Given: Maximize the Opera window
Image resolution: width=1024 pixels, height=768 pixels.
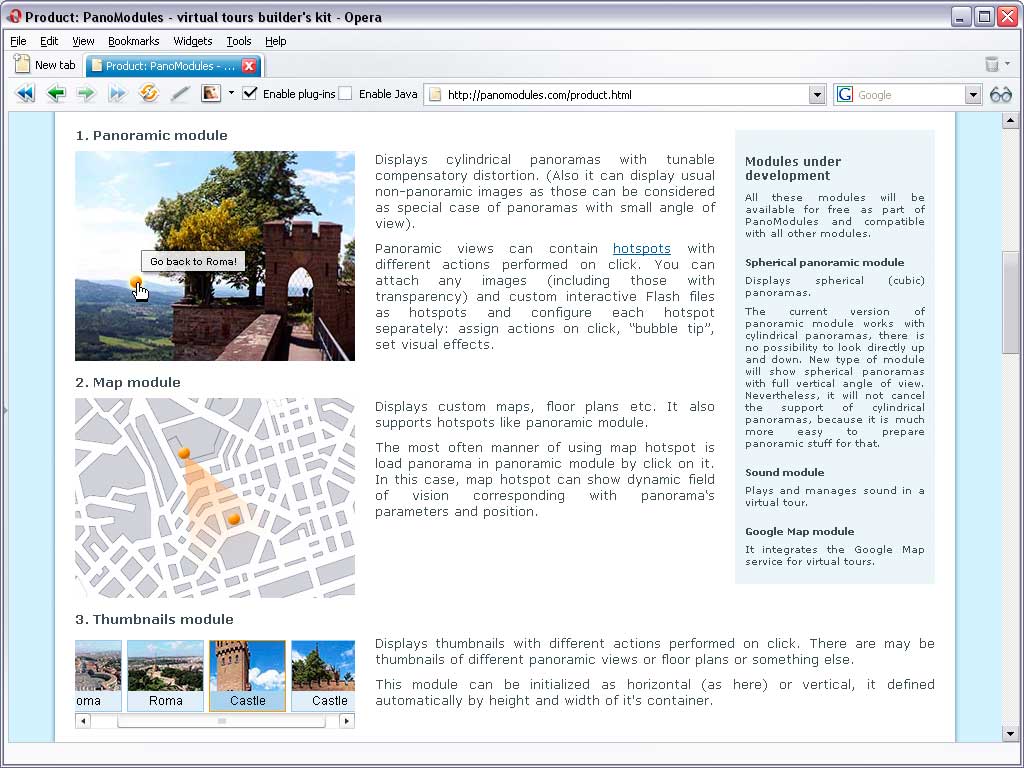Looking at the screenshot, I should 984,16.
